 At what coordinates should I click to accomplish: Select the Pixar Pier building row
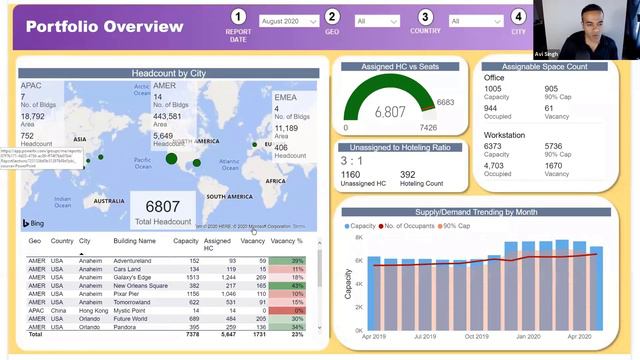point(166,294)
